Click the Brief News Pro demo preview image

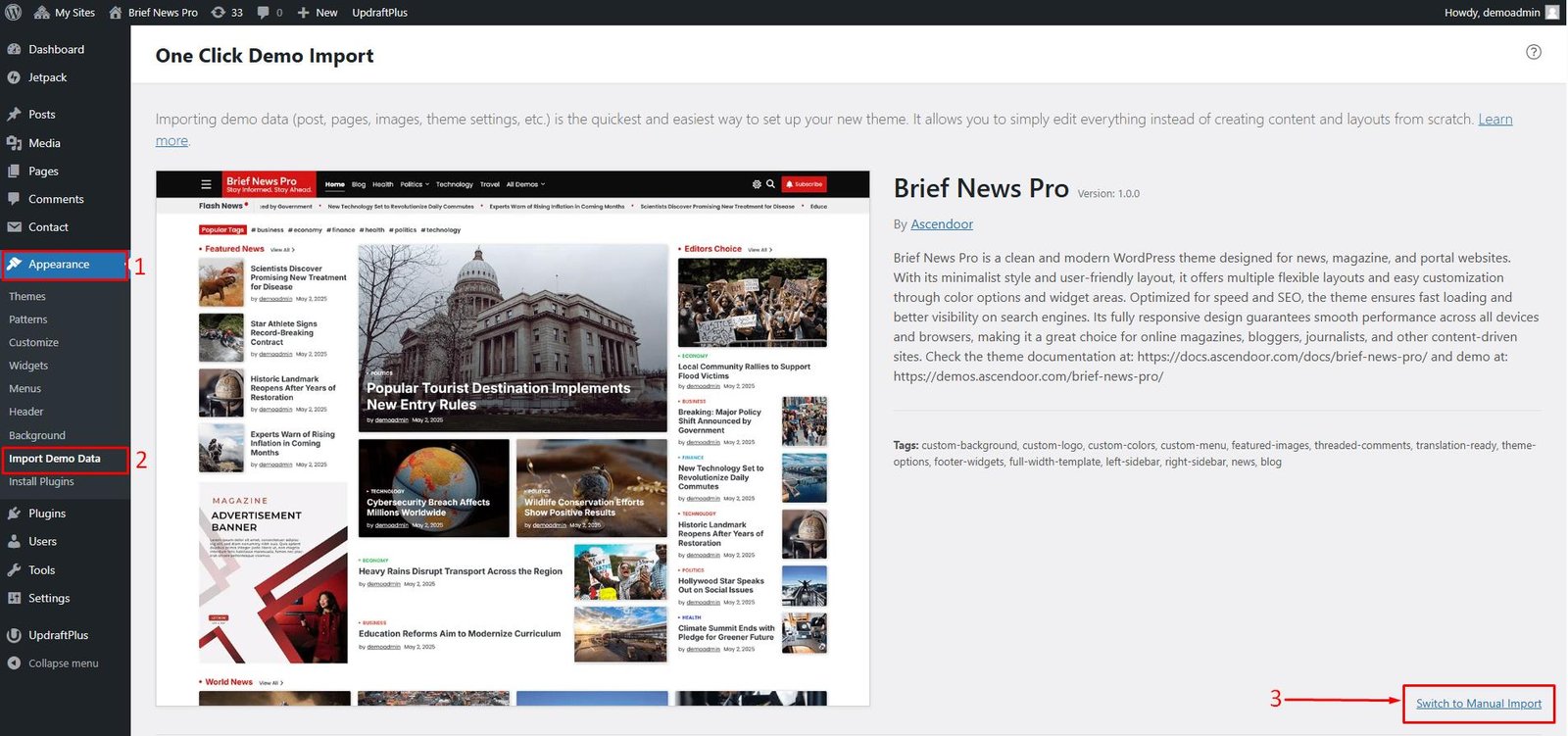tap(513, 438)
